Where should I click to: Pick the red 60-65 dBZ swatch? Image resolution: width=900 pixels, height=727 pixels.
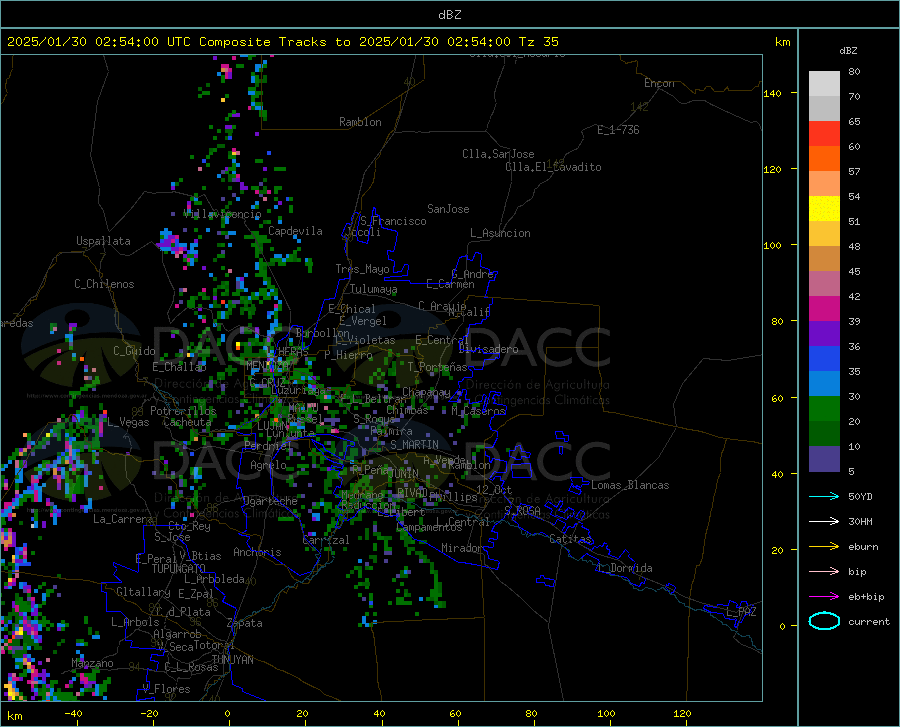pos(824,134)
